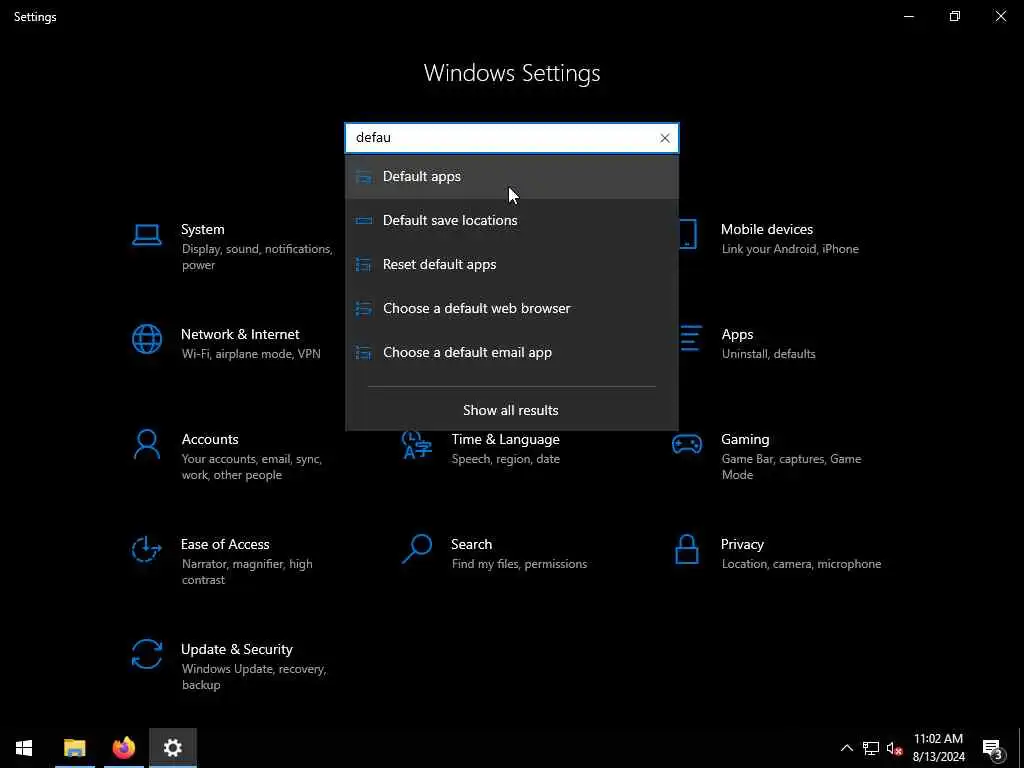Click 'Link your Android, iPhone' description
This screenshot has height=768, width=1024.
click(x=790, y=249)
